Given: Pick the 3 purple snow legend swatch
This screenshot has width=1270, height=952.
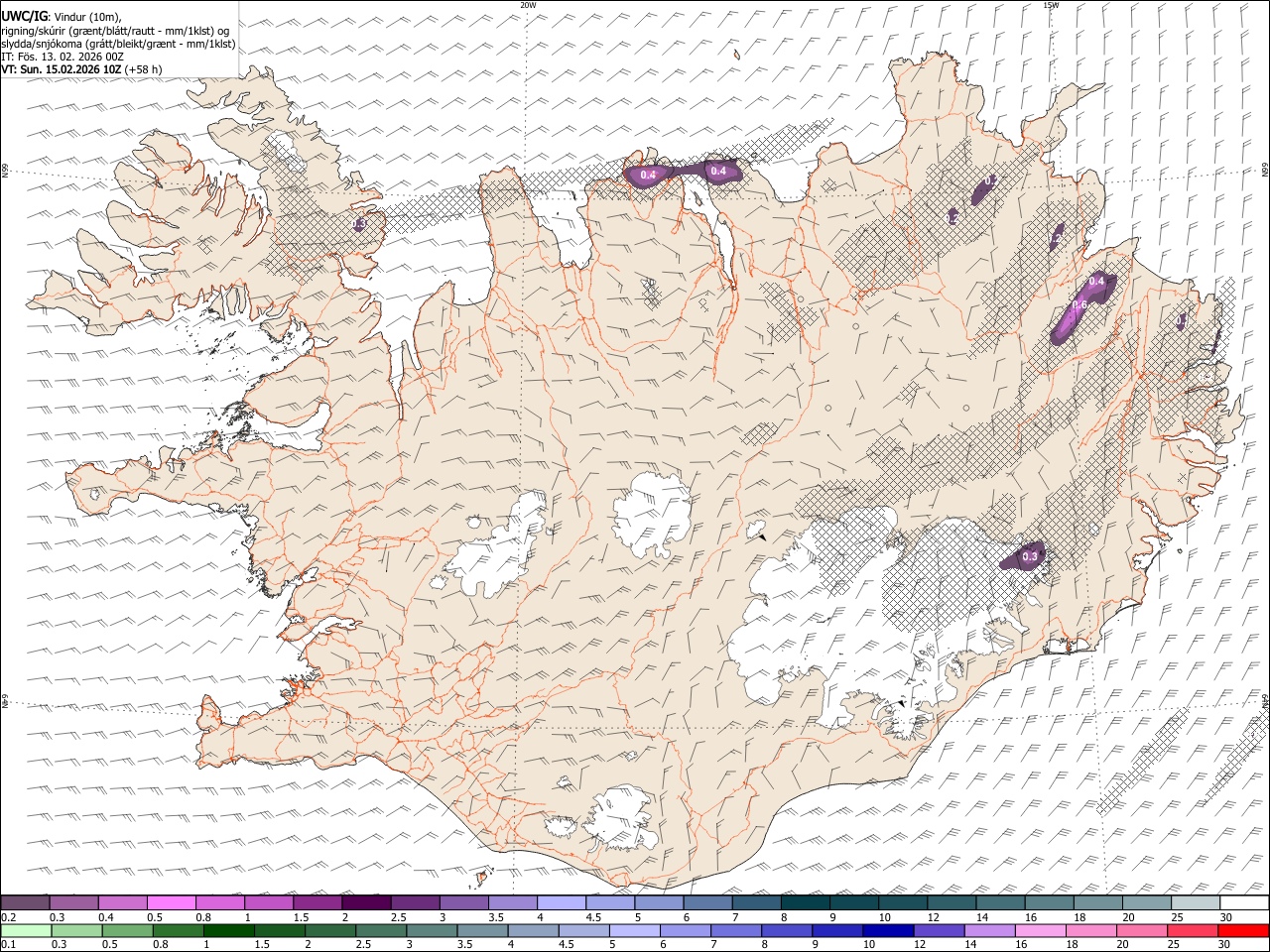Looking at the screenshot, I should 463,903.
